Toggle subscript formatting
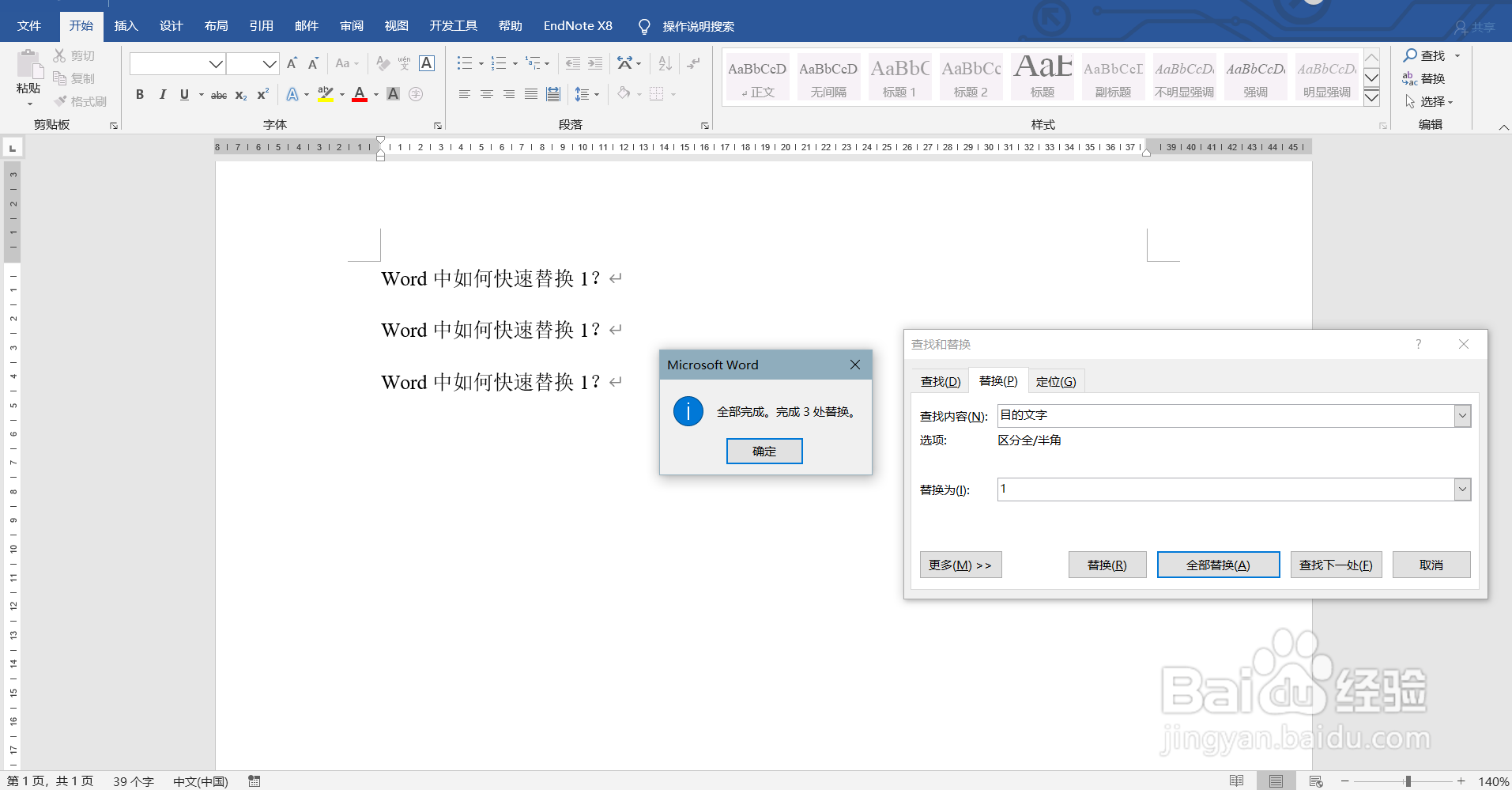The image size is (1512, 790). coord(239,95)
